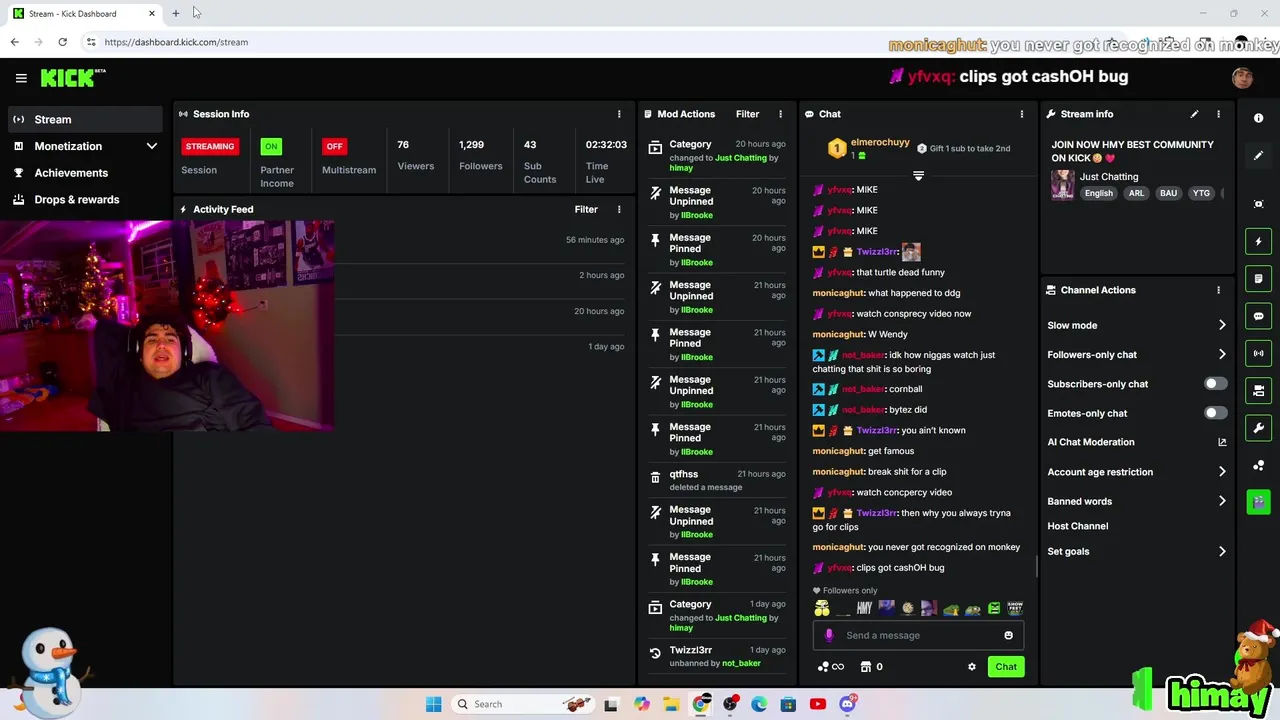Viewport: 1280px width, 720px height.
Task: Open Stream info panel options menu
Action: pyautogui.click(x=1218, y=114)
